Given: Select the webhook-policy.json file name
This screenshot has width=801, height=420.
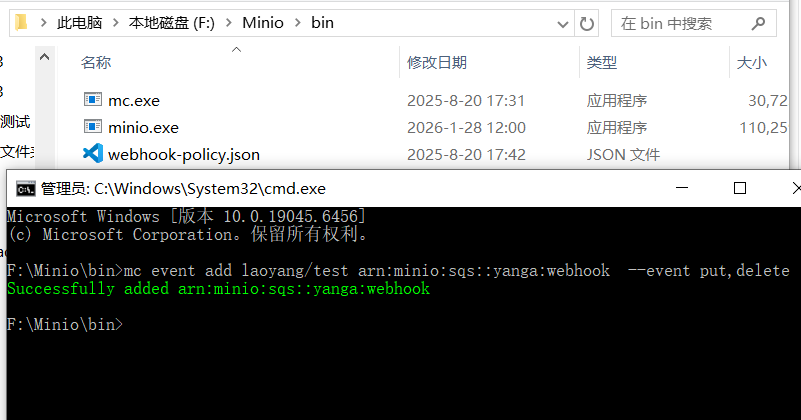Looking at the screenshot, I should pyautogui.click(x=184, y=154).
